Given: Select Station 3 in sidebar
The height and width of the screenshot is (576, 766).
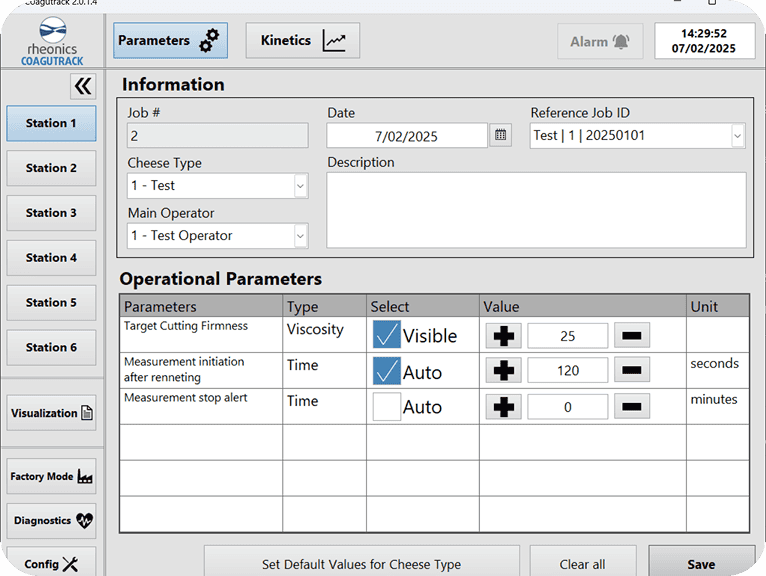Looking at the screenshot, I should 51,213.
